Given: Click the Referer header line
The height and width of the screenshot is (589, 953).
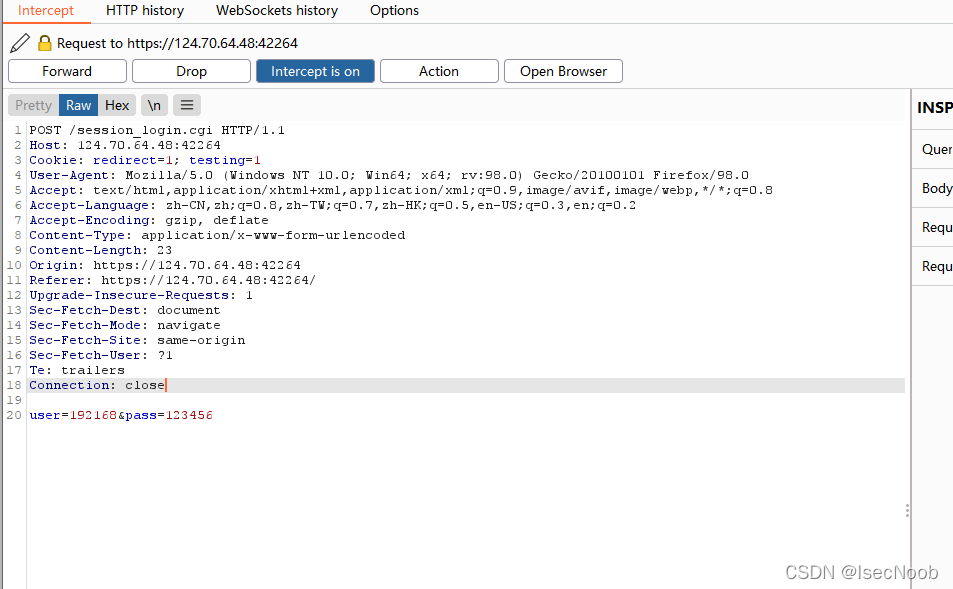Looking at the screenshot, I should 173,280.
